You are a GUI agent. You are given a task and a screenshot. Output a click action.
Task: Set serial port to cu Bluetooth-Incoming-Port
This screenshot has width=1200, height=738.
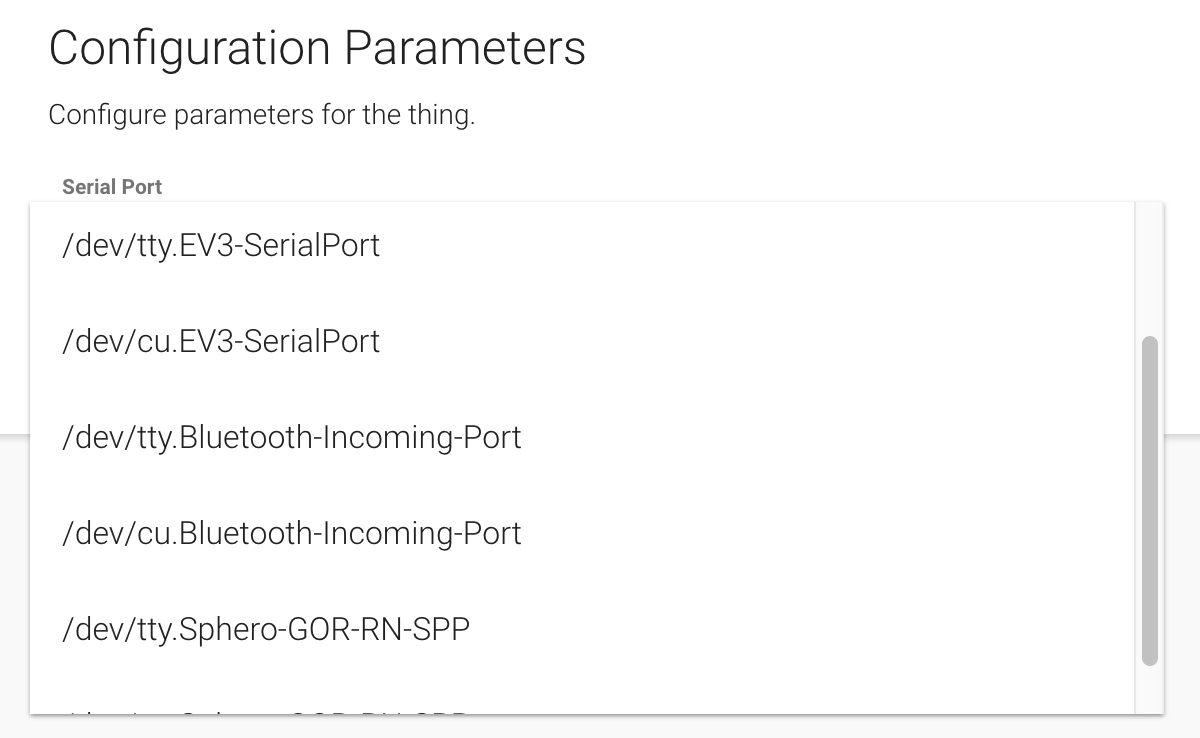291,534
